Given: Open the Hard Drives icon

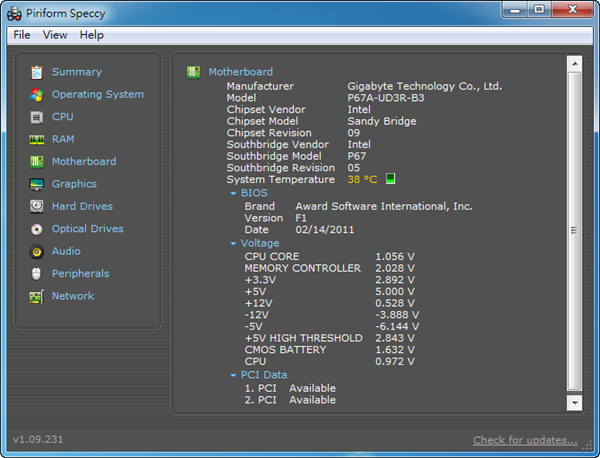Looking at the screenshot, I should pyautogui.click(x=37, y=207).
